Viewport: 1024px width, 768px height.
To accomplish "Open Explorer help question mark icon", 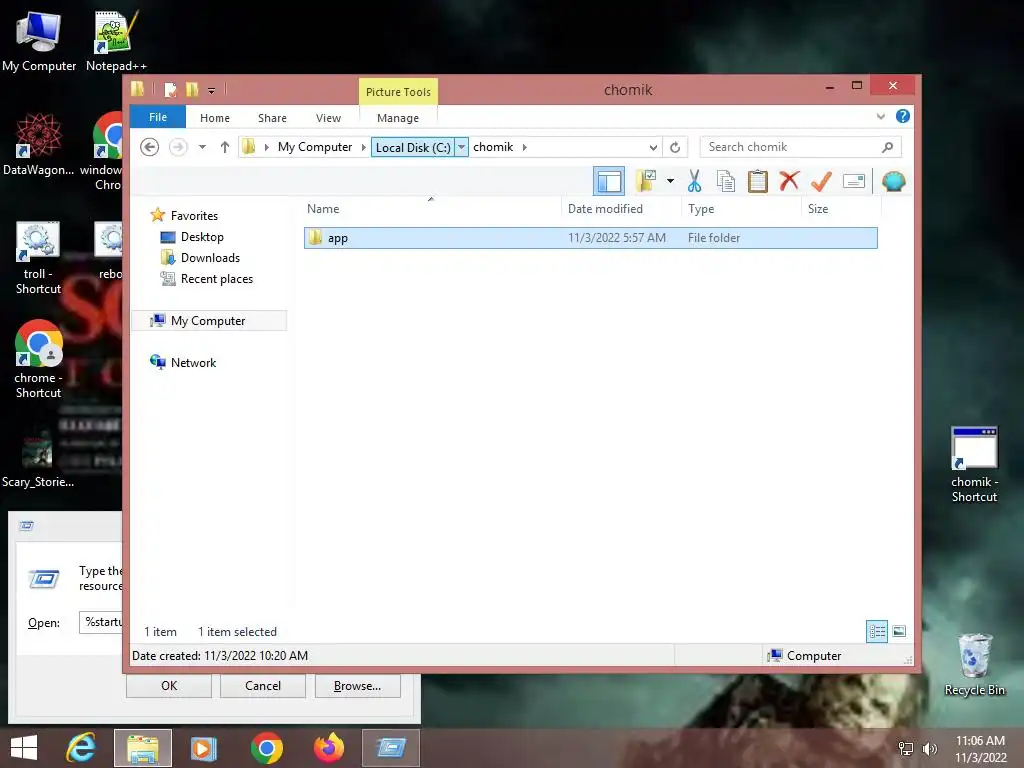I will [903, 116].
